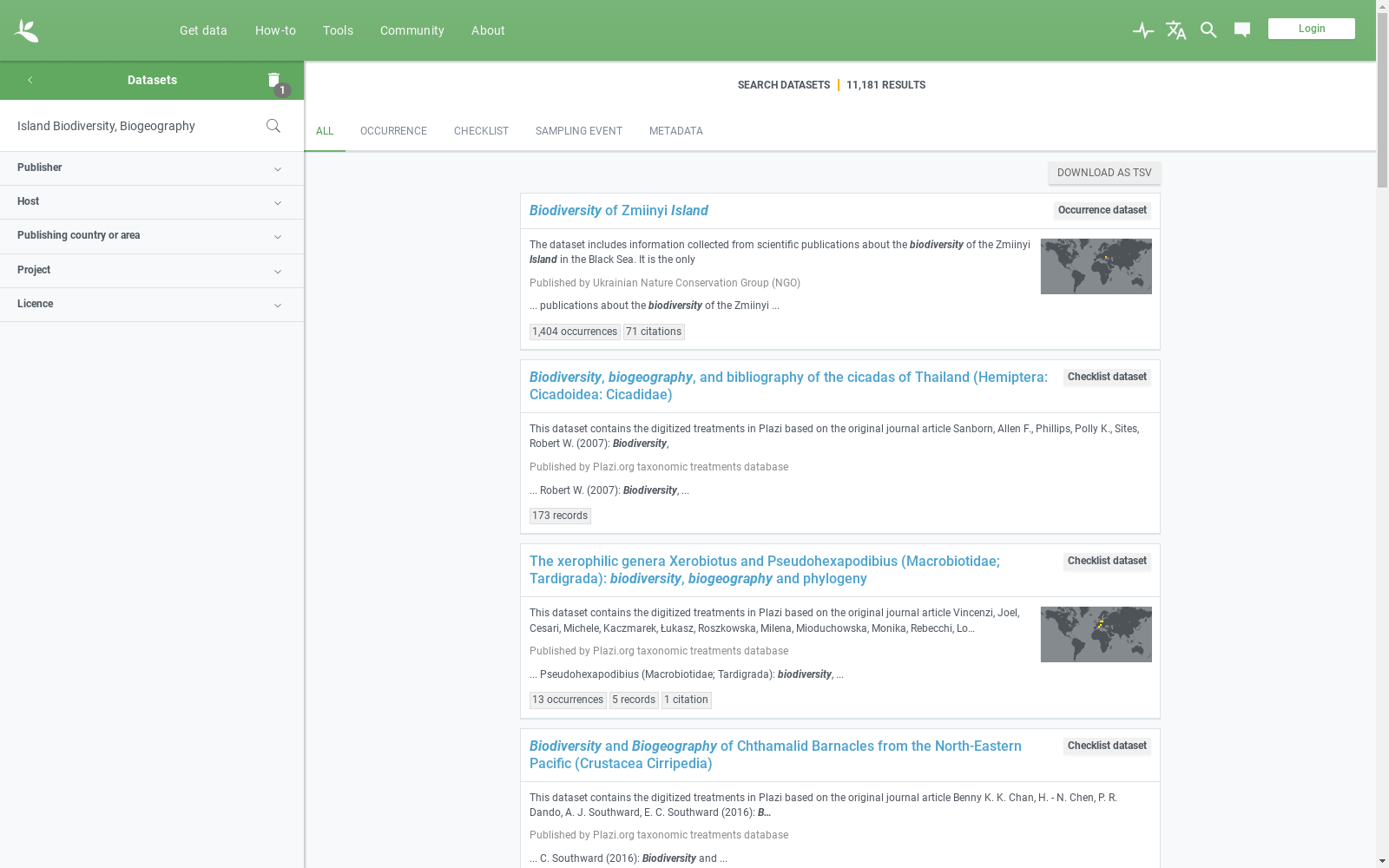The image size is (1389, 868).
Task: Open the system health pulse icon
Action: pyautogui.click(x=1143, y=30)
